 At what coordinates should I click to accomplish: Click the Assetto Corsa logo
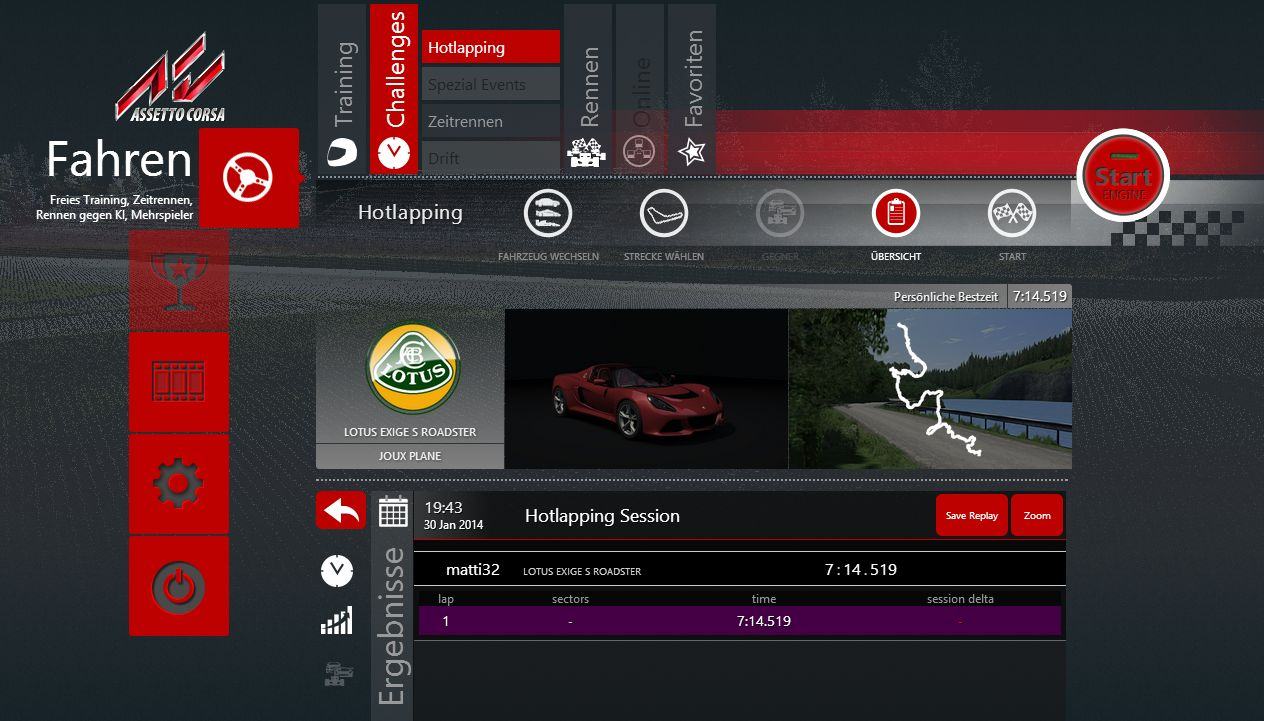170,79
